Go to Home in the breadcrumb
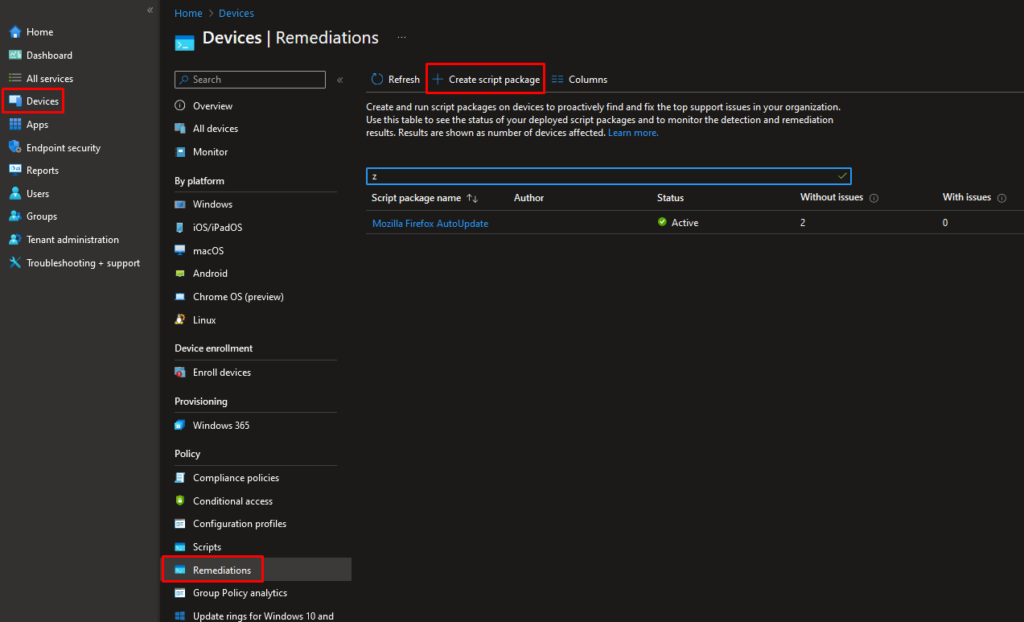This screenshot has height=622, width=1024. (x=188, y=13)
